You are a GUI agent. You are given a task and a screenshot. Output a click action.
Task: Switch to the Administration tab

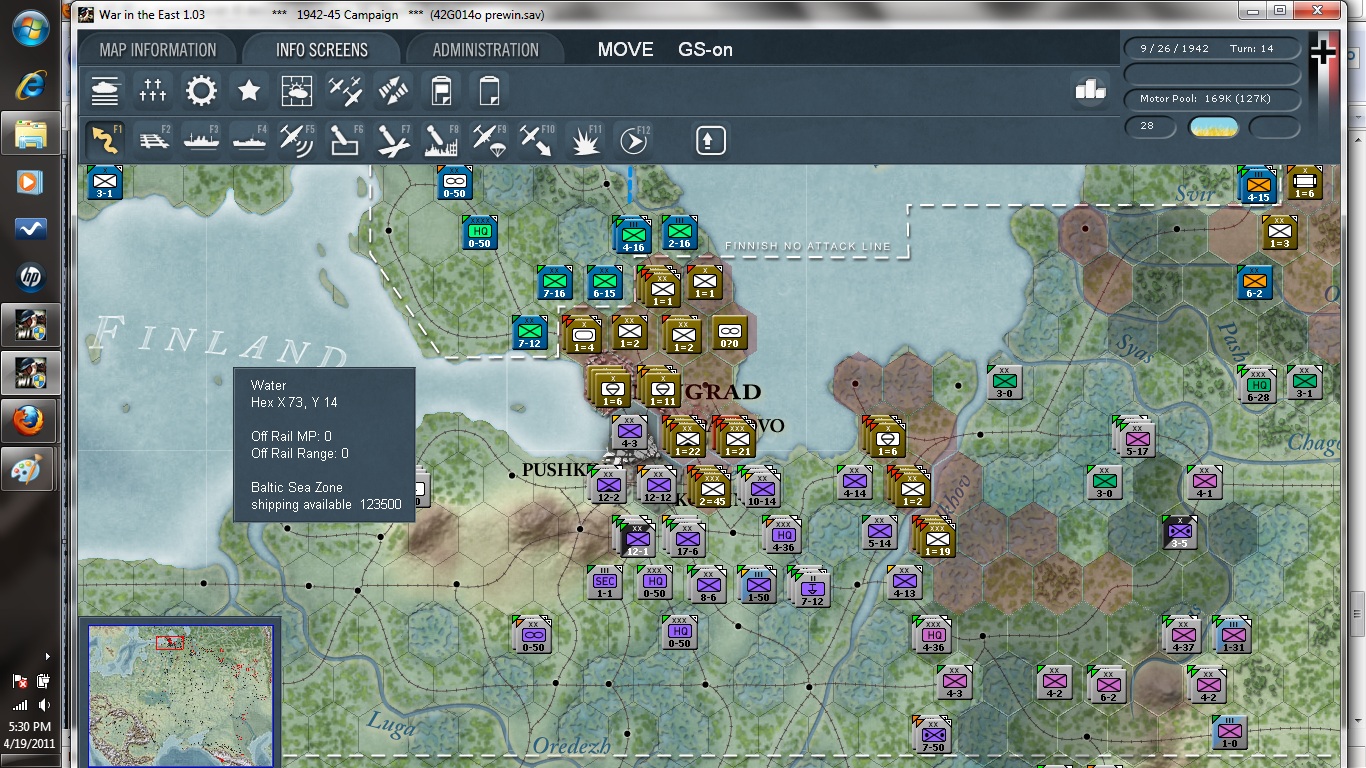coord(485,50)
